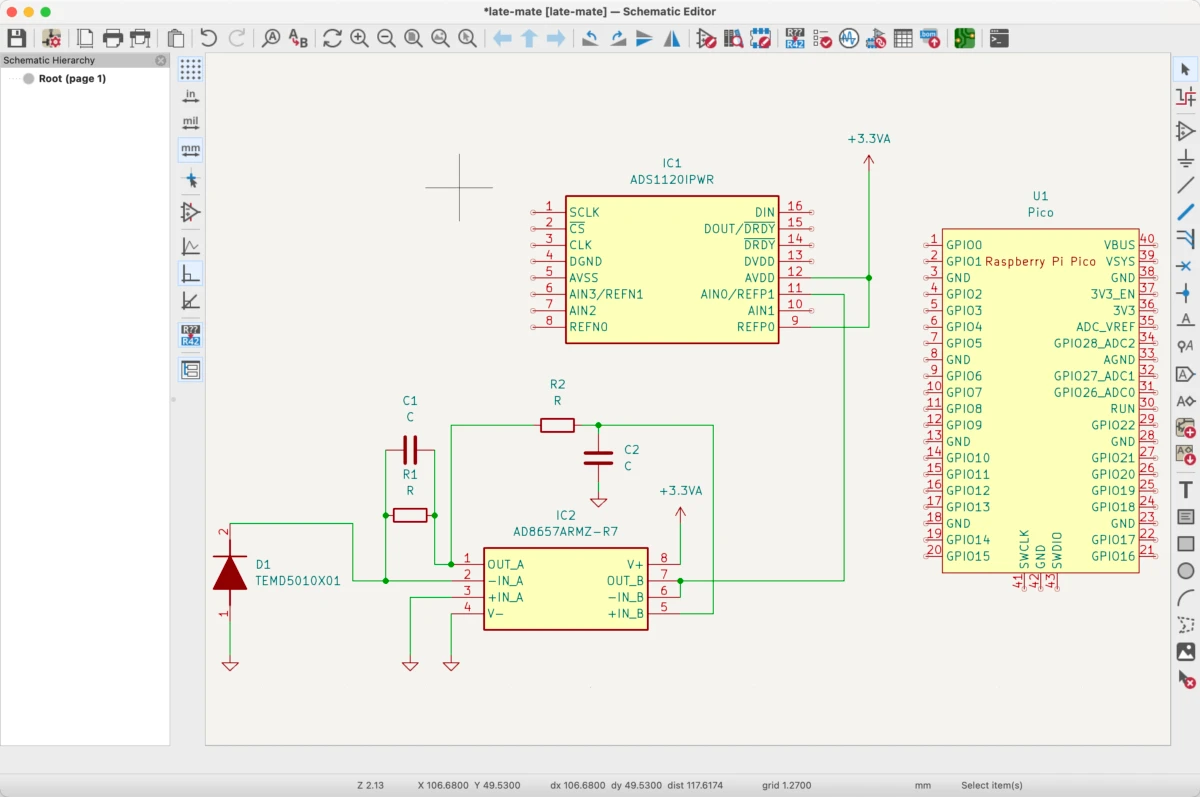Viewport: 1200px width, 797px height.
Task: Run the Electrical Rules Checker
Action: tap(822, 38)
